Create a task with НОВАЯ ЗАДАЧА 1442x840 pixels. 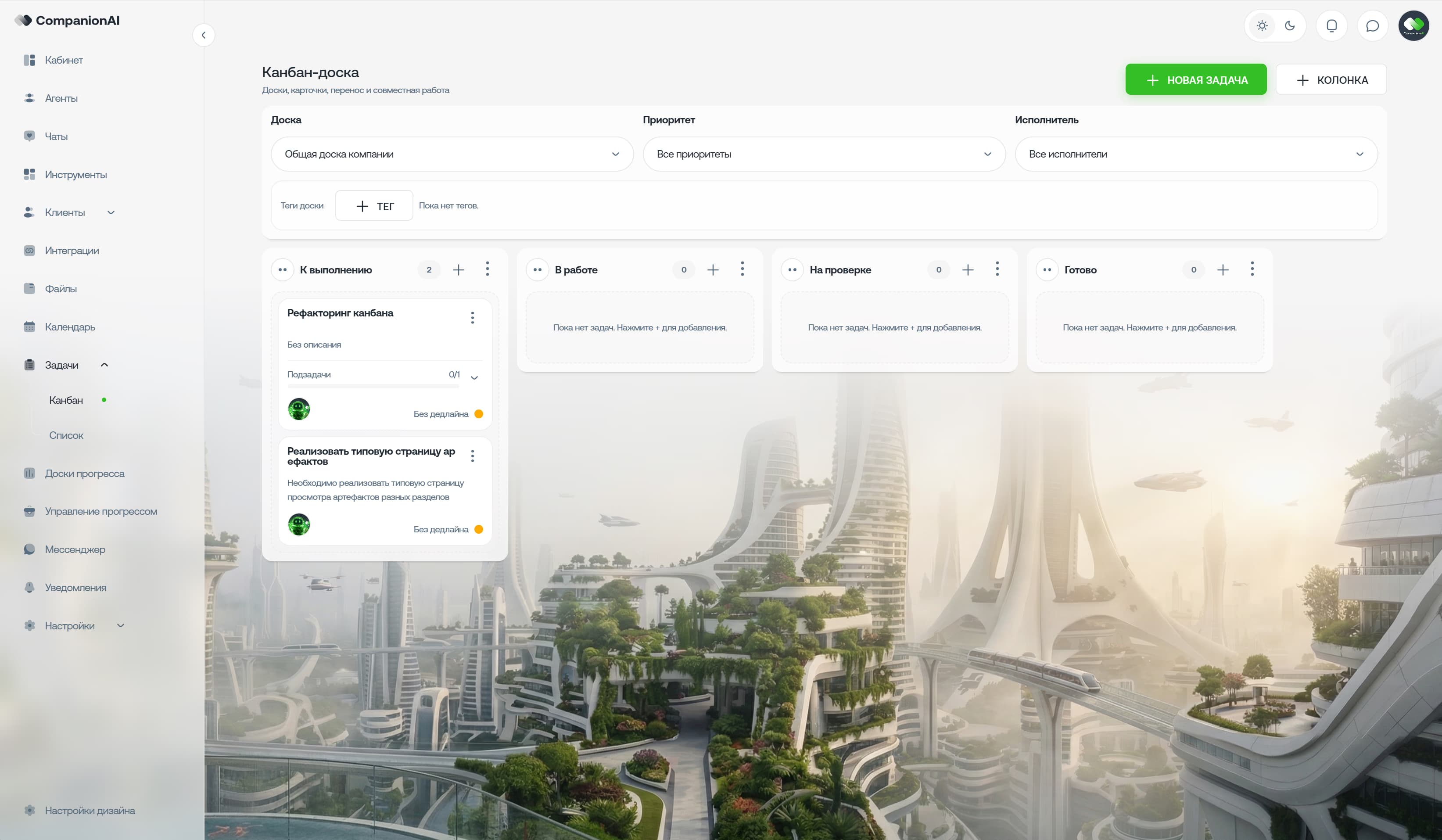coord(1196,79)
